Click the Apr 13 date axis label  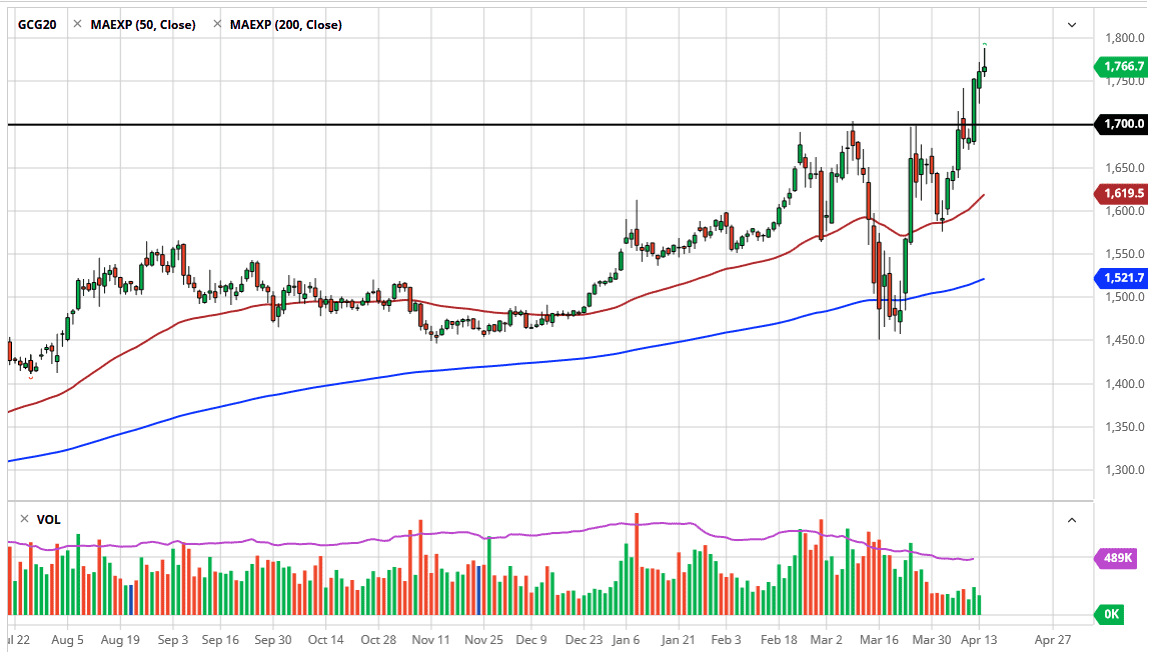click(981, 640)
